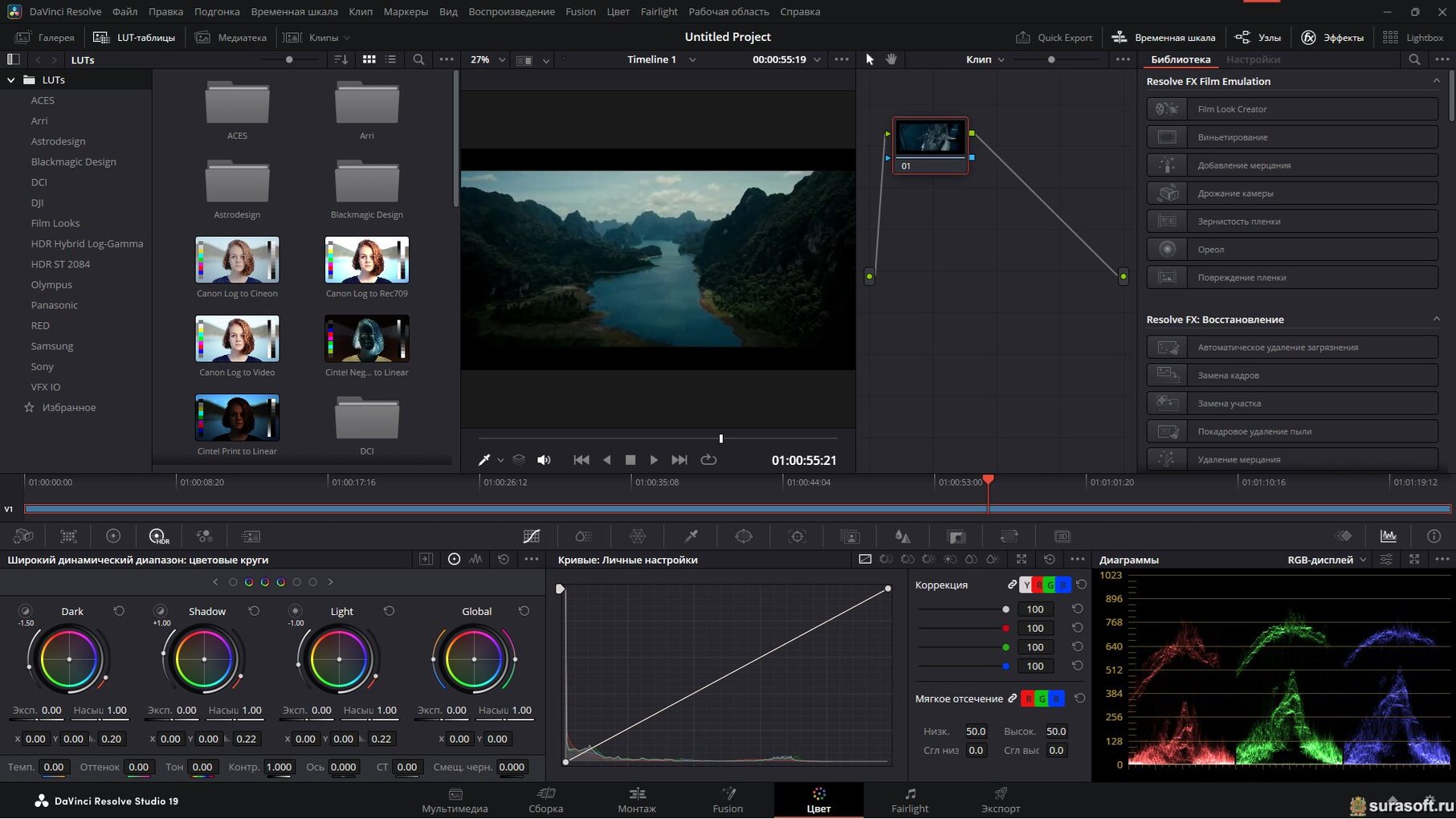The width and height of the screenshot is (1456, 819).
Task: Open the Primaries color wheels icon
Action: tap(113, 536)
